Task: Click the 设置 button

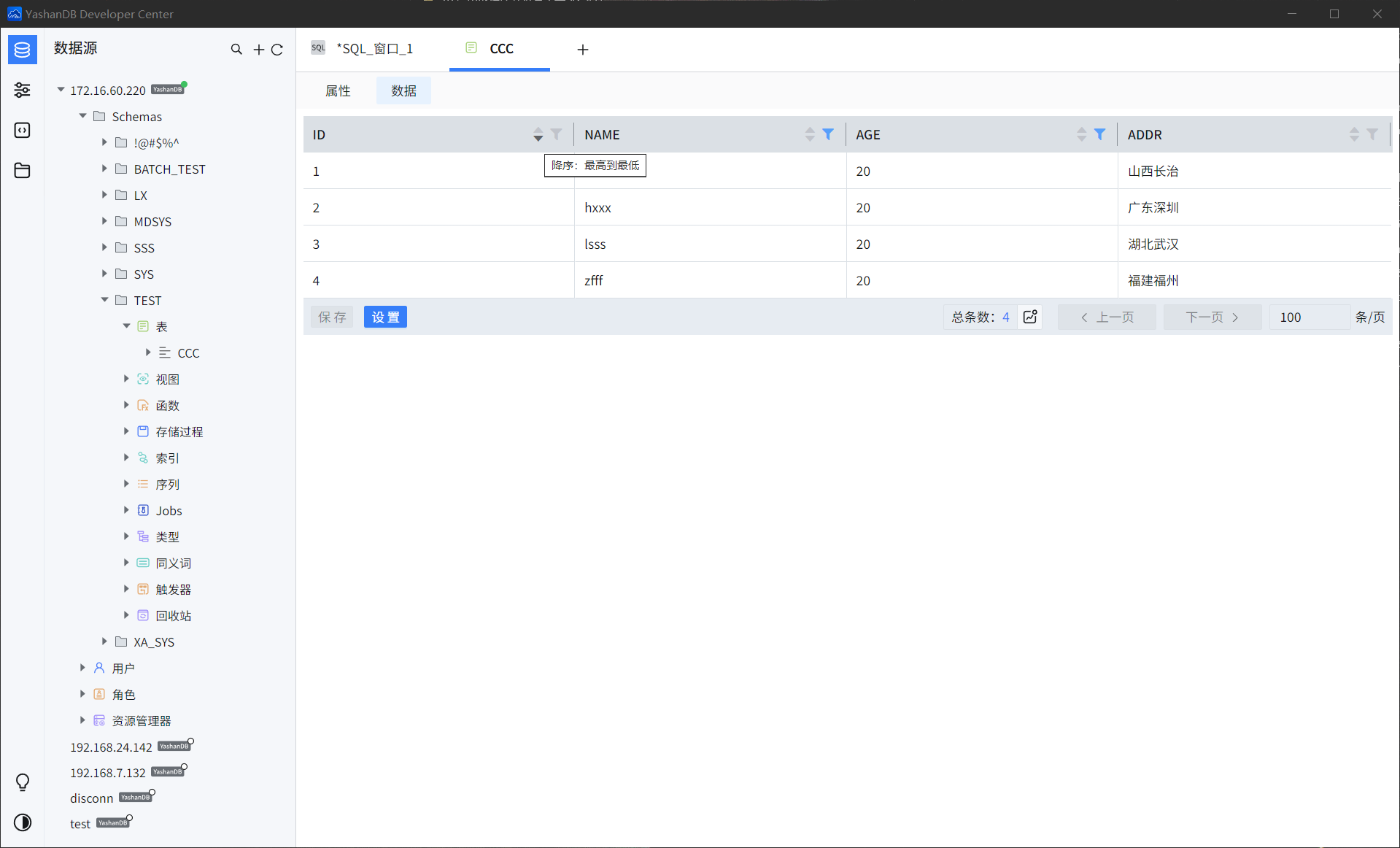Action: [x=385, y=317]
